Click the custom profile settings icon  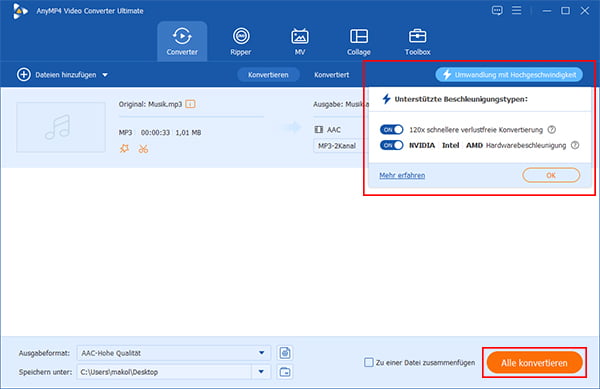(285, 353)
